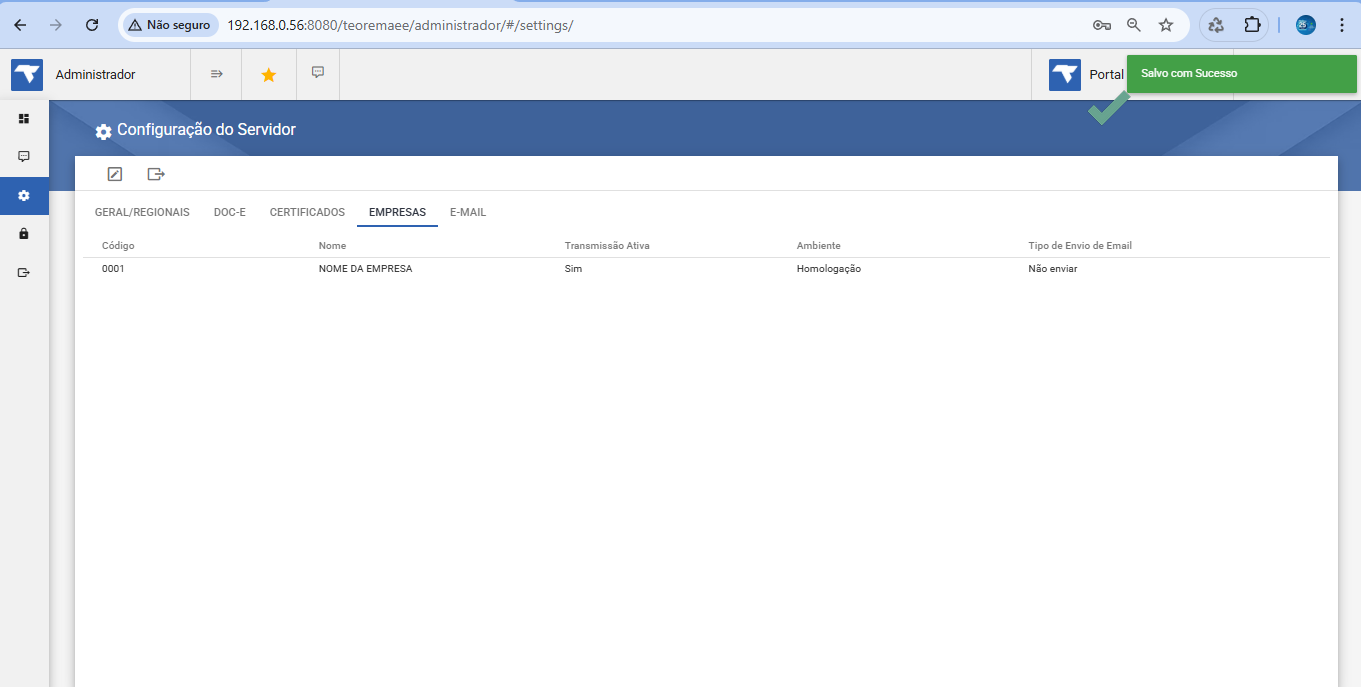Open the padlock security icon in sidebar
The image size is (1361, 687).
24,234
